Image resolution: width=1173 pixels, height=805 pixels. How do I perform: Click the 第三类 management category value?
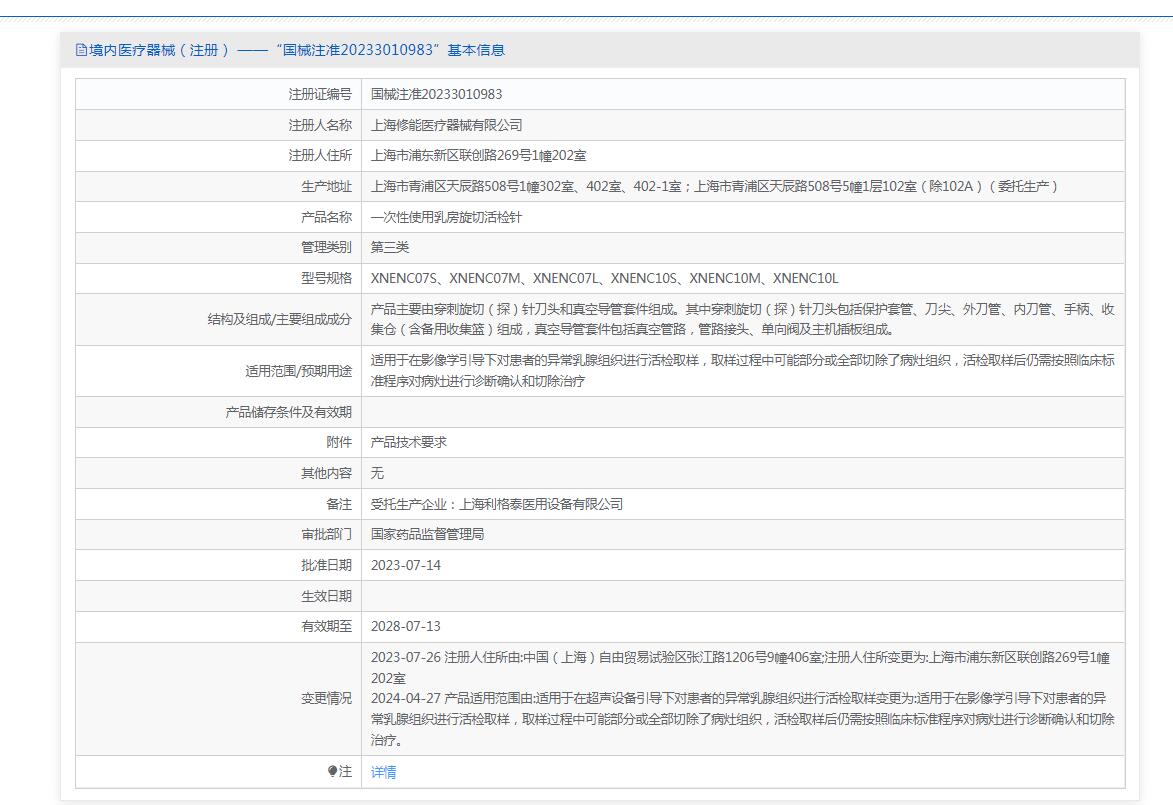(x=390, y=247)
